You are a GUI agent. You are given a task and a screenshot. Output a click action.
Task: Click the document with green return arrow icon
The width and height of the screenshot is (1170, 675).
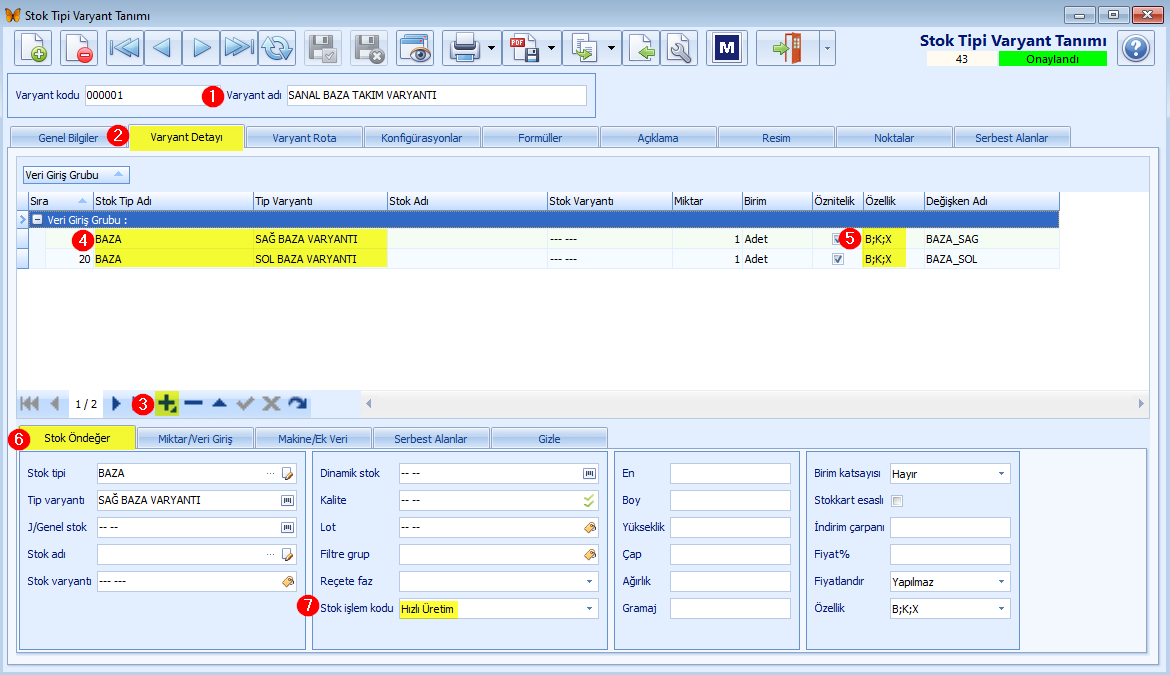[642, 48]
